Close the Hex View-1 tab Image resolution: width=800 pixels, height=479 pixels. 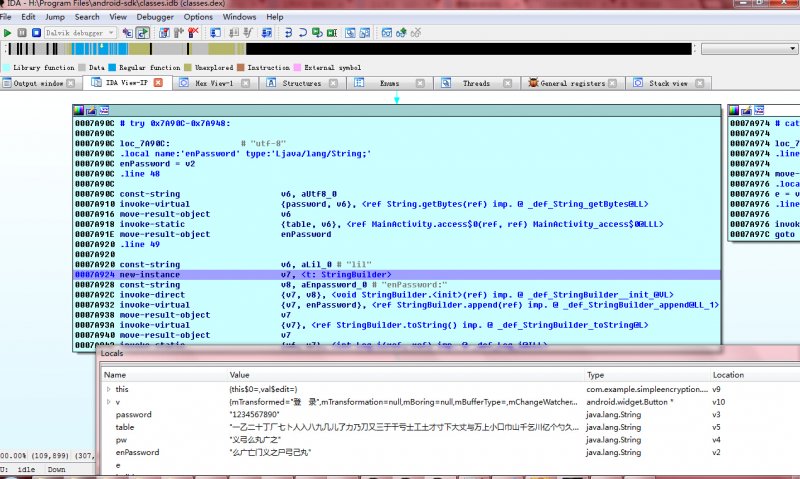245,83
